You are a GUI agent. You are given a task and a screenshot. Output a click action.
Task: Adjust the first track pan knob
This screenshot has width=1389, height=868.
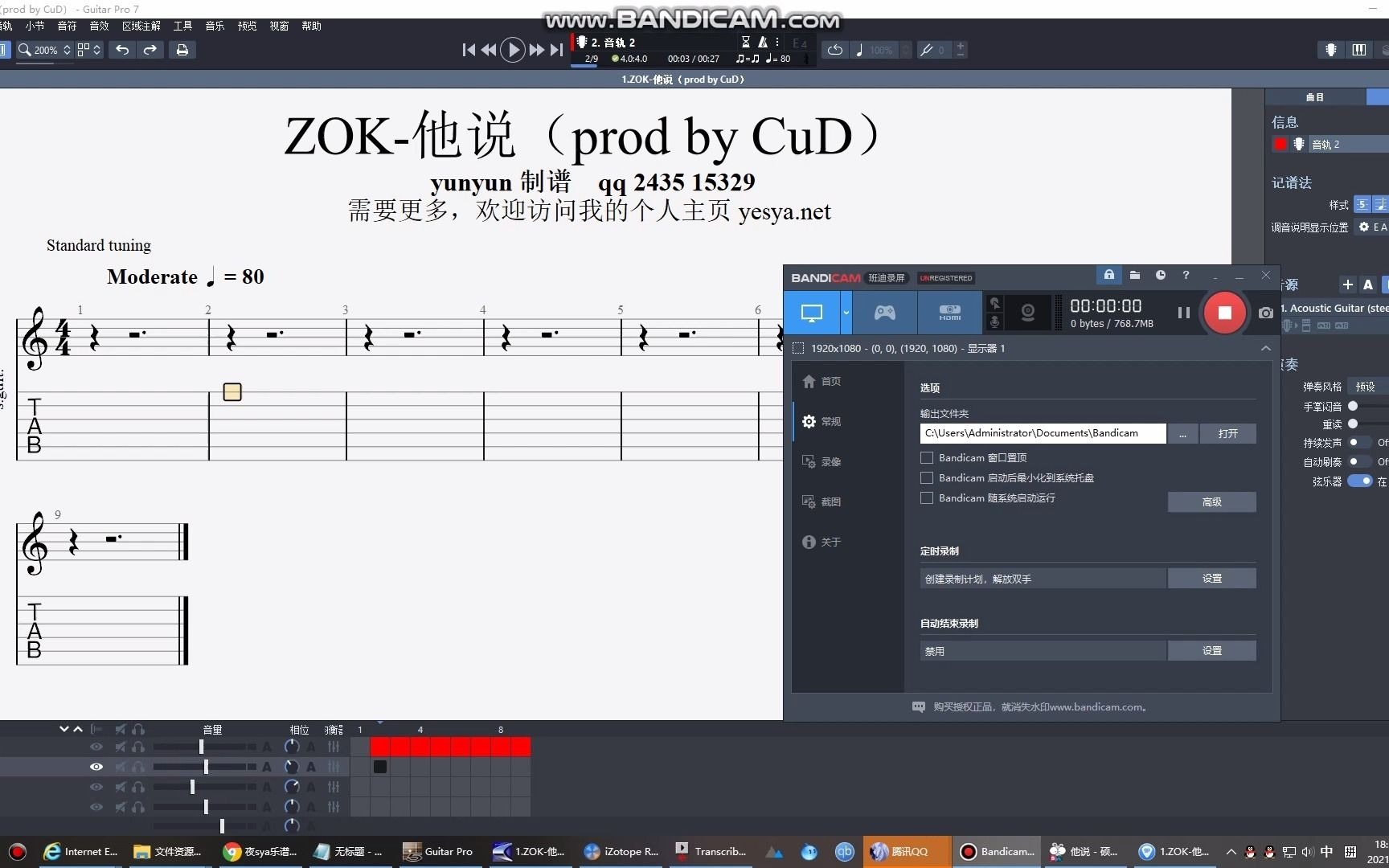point(292,747)
